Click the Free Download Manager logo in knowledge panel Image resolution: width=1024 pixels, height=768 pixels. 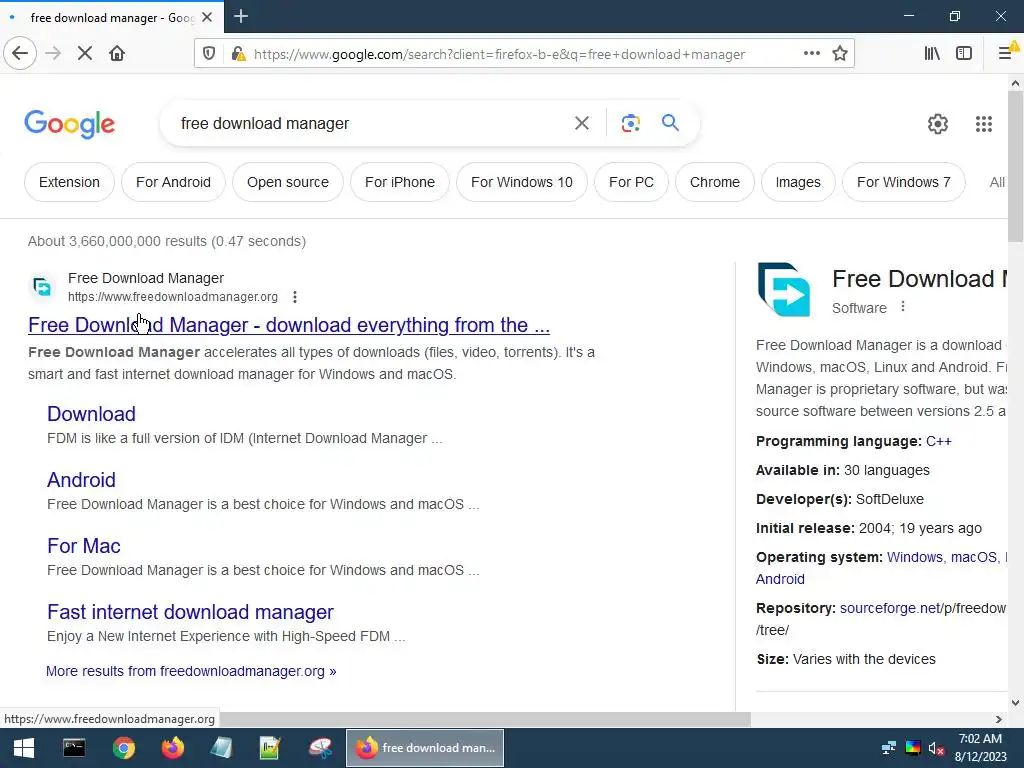point(784,289)
